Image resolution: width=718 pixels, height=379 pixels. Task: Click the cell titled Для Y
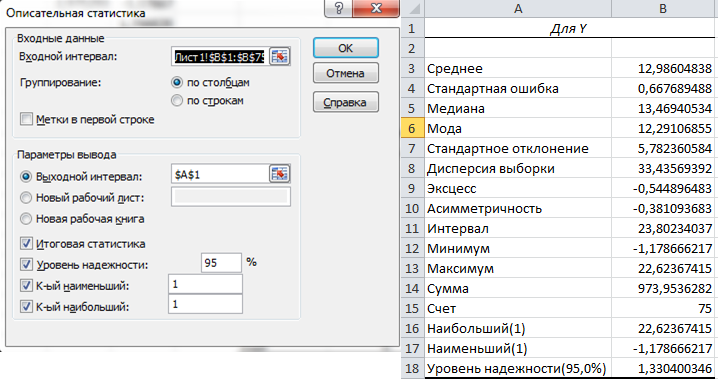tap(569, 28)
